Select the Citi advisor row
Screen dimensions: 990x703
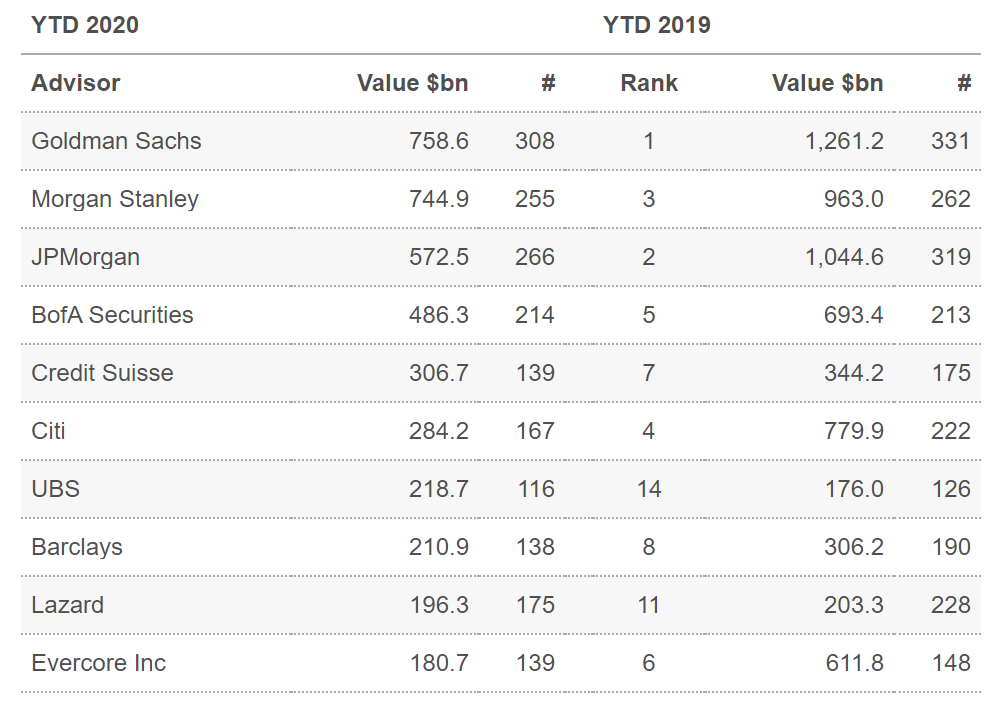[x=48, y=431]
